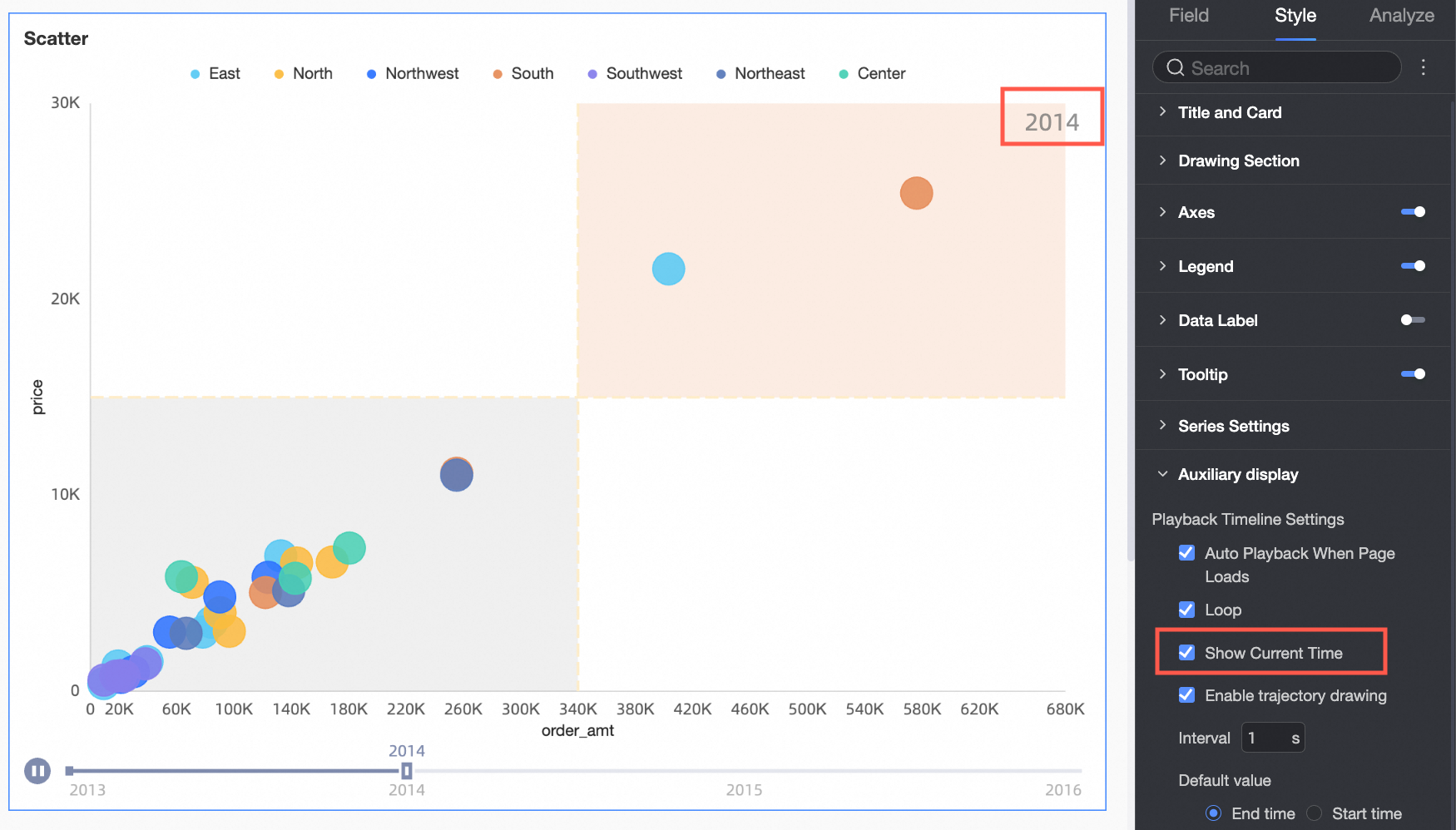Viewport: 1456px width, 830px height.
Task: Switch to the Field tab
Action: click(x=1189, y=15)
